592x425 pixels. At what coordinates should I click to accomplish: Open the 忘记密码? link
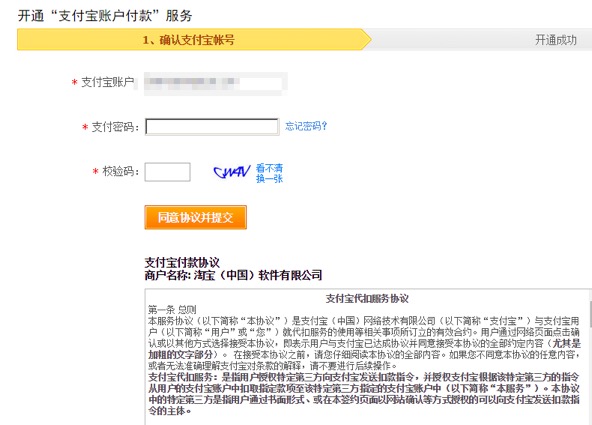(306, 126)
